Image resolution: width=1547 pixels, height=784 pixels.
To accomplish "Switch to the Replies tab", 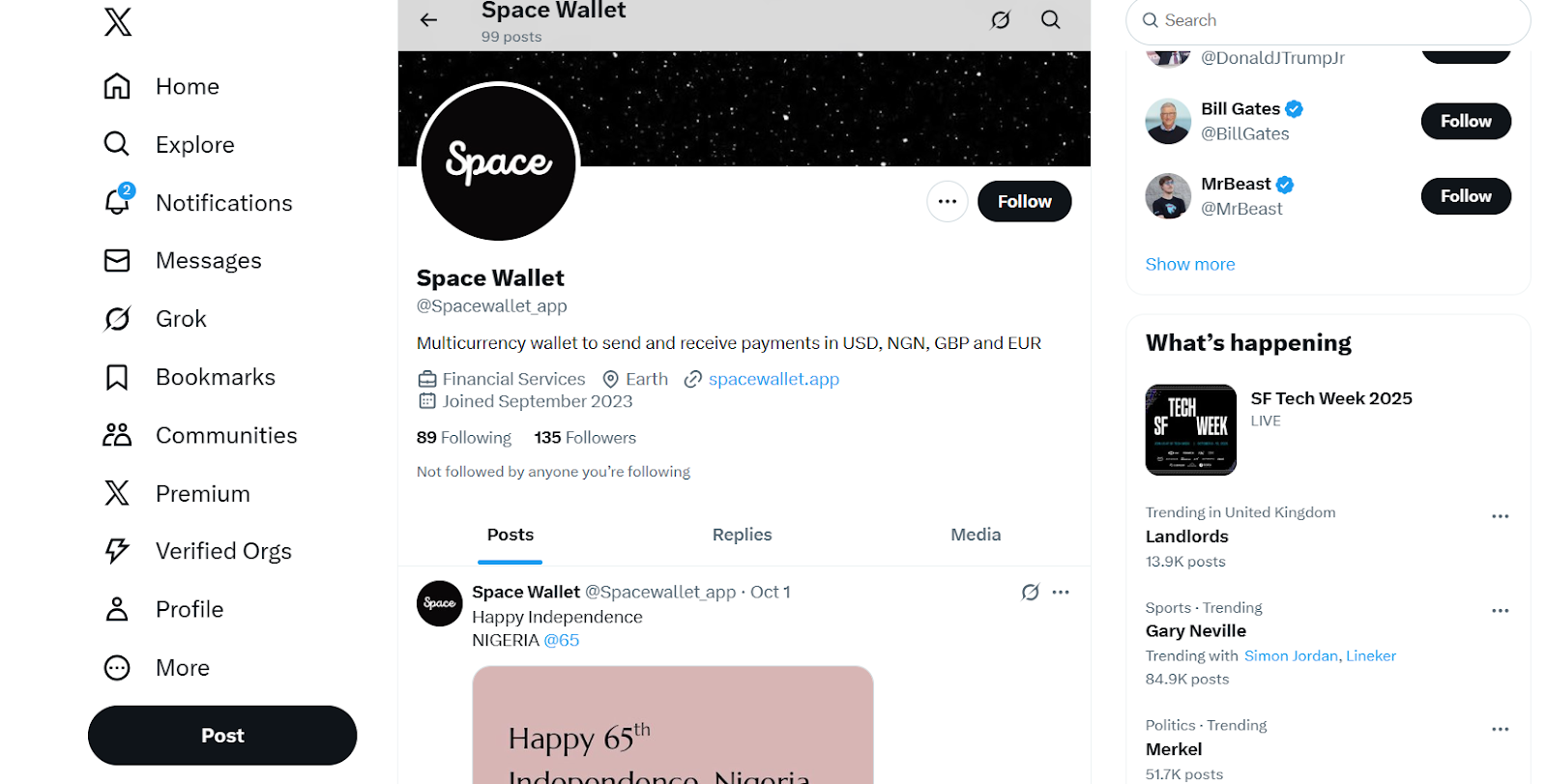I will pyautogui.click(x=742, y=535).
